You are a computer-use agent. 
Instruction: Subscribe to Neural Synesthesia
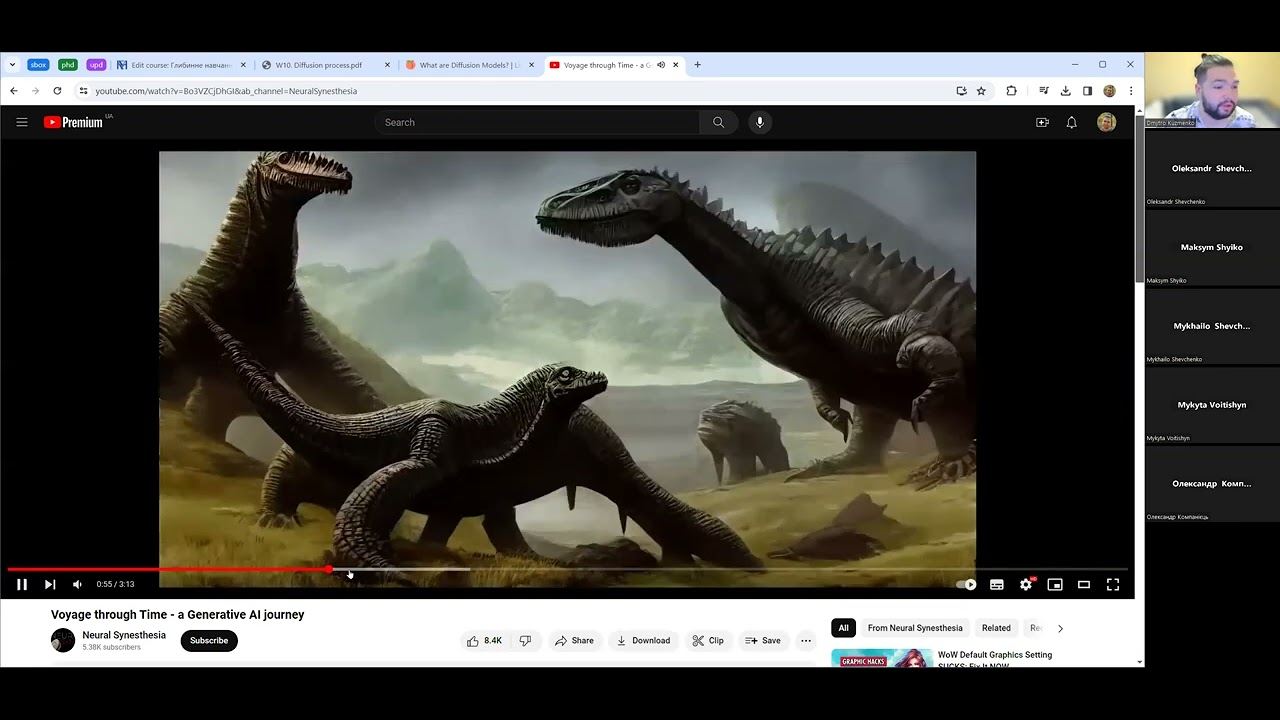(209, 641)
